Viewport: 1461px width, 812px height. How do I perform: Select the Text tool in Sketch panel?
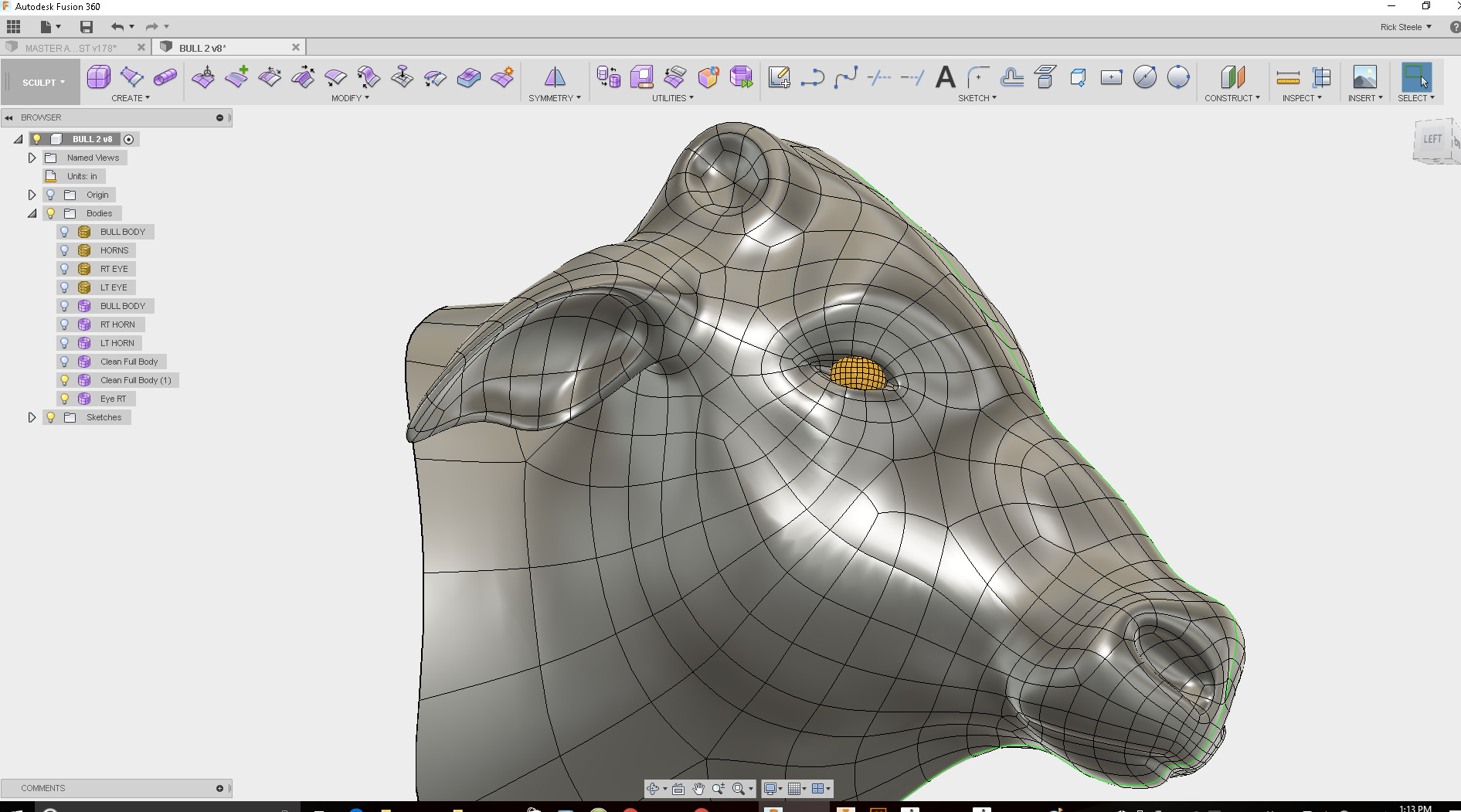coord(945,77)
